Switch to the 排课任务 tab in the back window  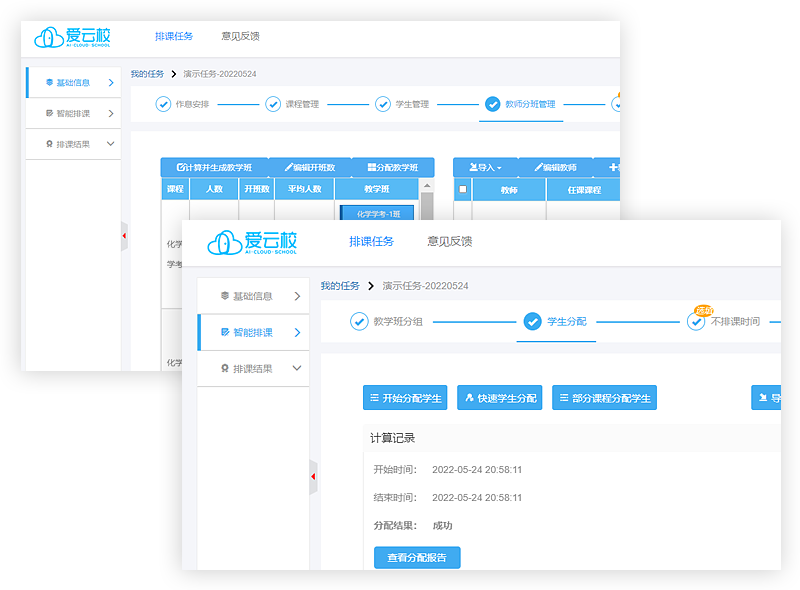[174, 36]
